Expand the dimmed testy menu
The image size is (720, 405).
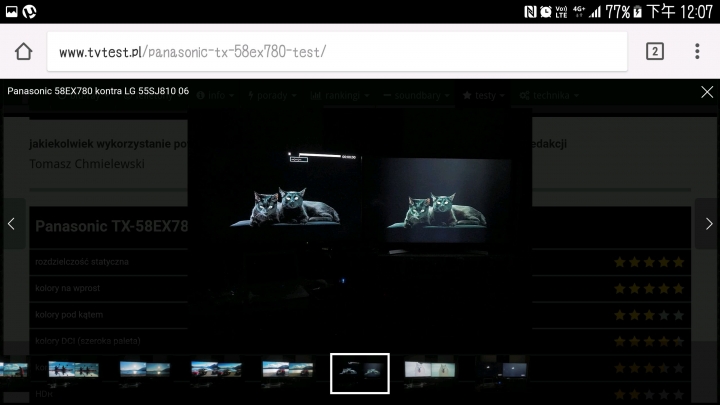(x=484, y=96)
